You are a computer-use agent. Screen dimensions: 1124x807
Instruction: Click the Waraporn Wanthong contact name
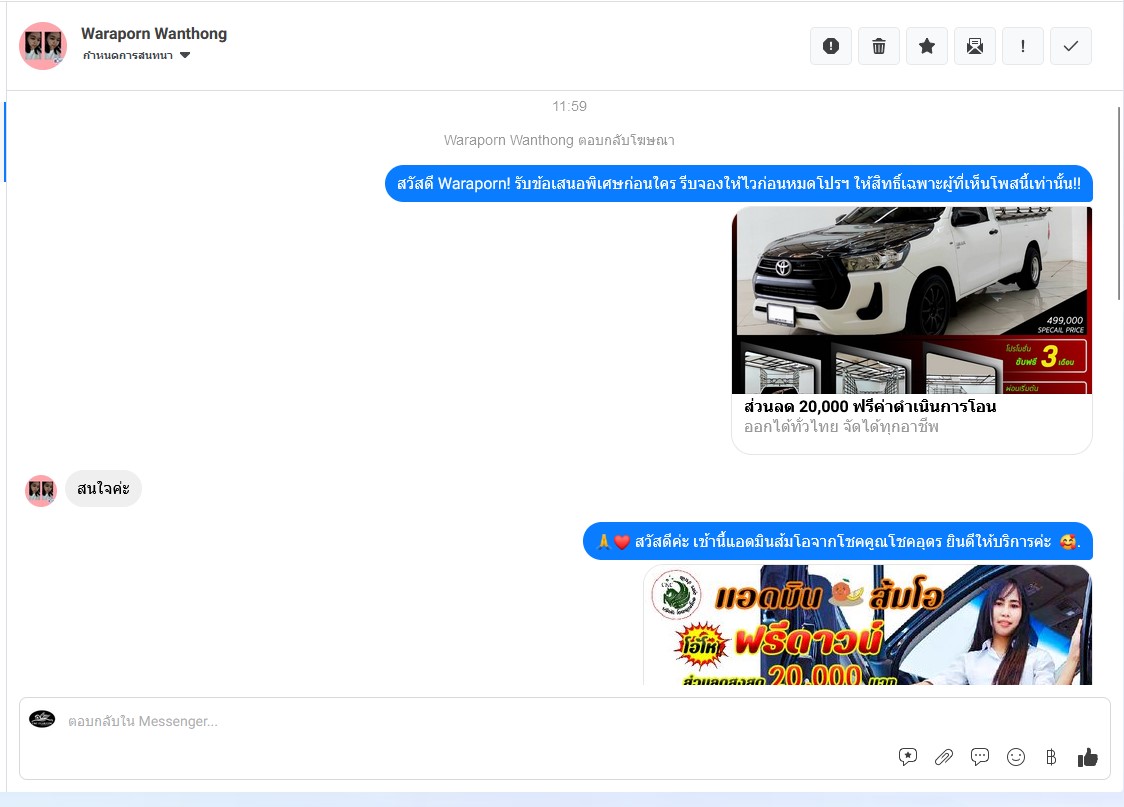(x=154, y=34)
